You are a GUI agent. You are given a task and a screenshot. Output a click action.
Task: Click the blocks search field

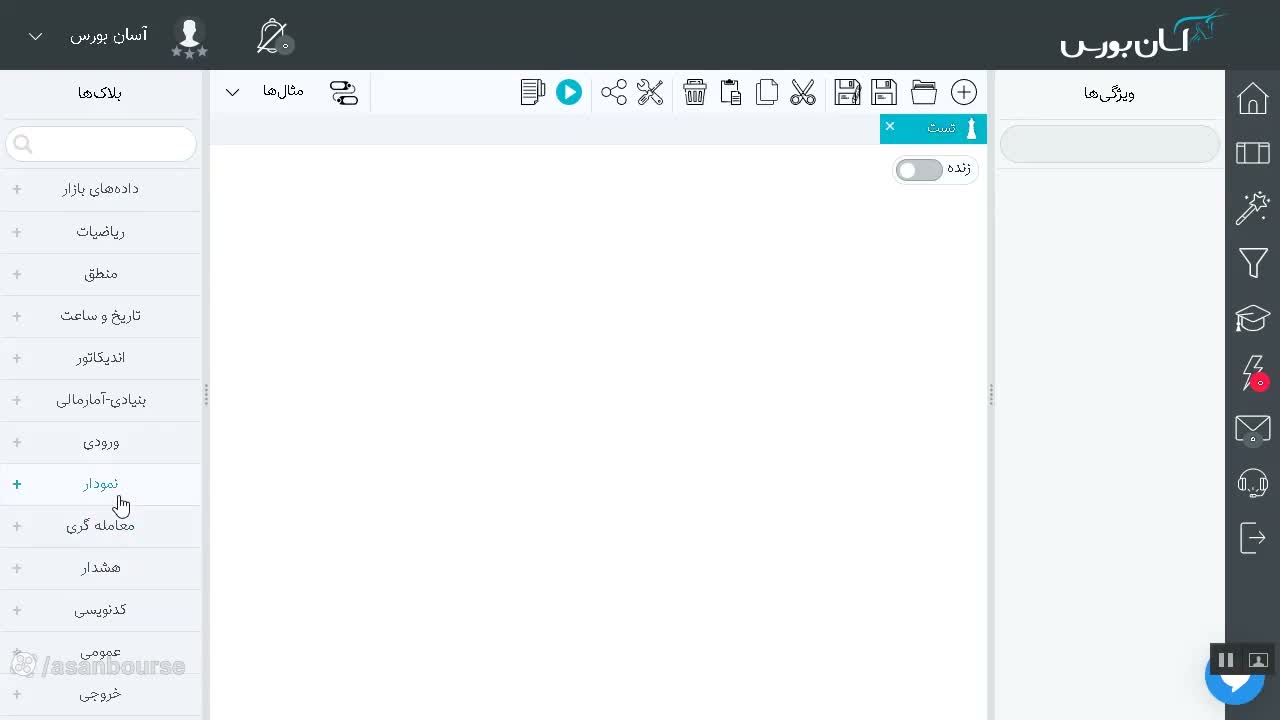tap(101, 144)
